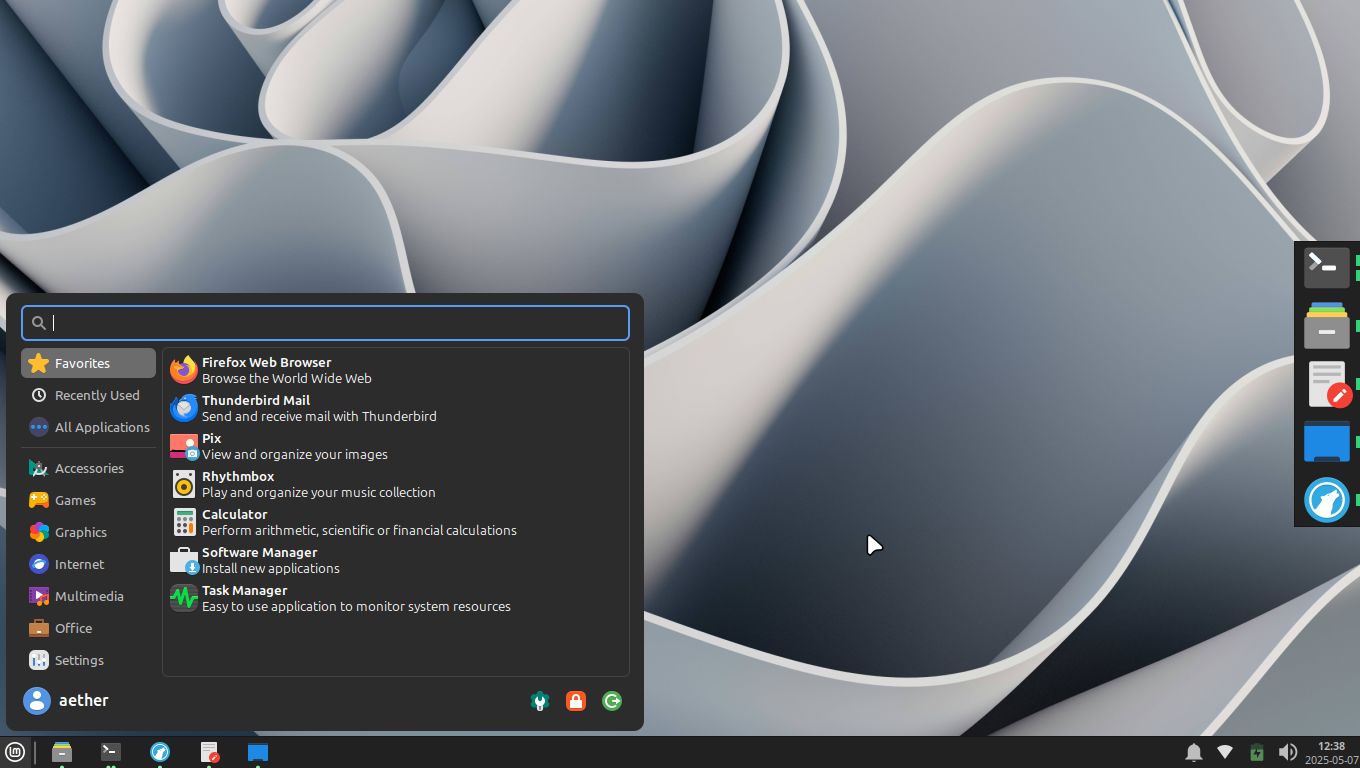The height and width of the screenshot is (768, 1360).
Task: Launch Software Manager
Action: [x=259, y=560]
